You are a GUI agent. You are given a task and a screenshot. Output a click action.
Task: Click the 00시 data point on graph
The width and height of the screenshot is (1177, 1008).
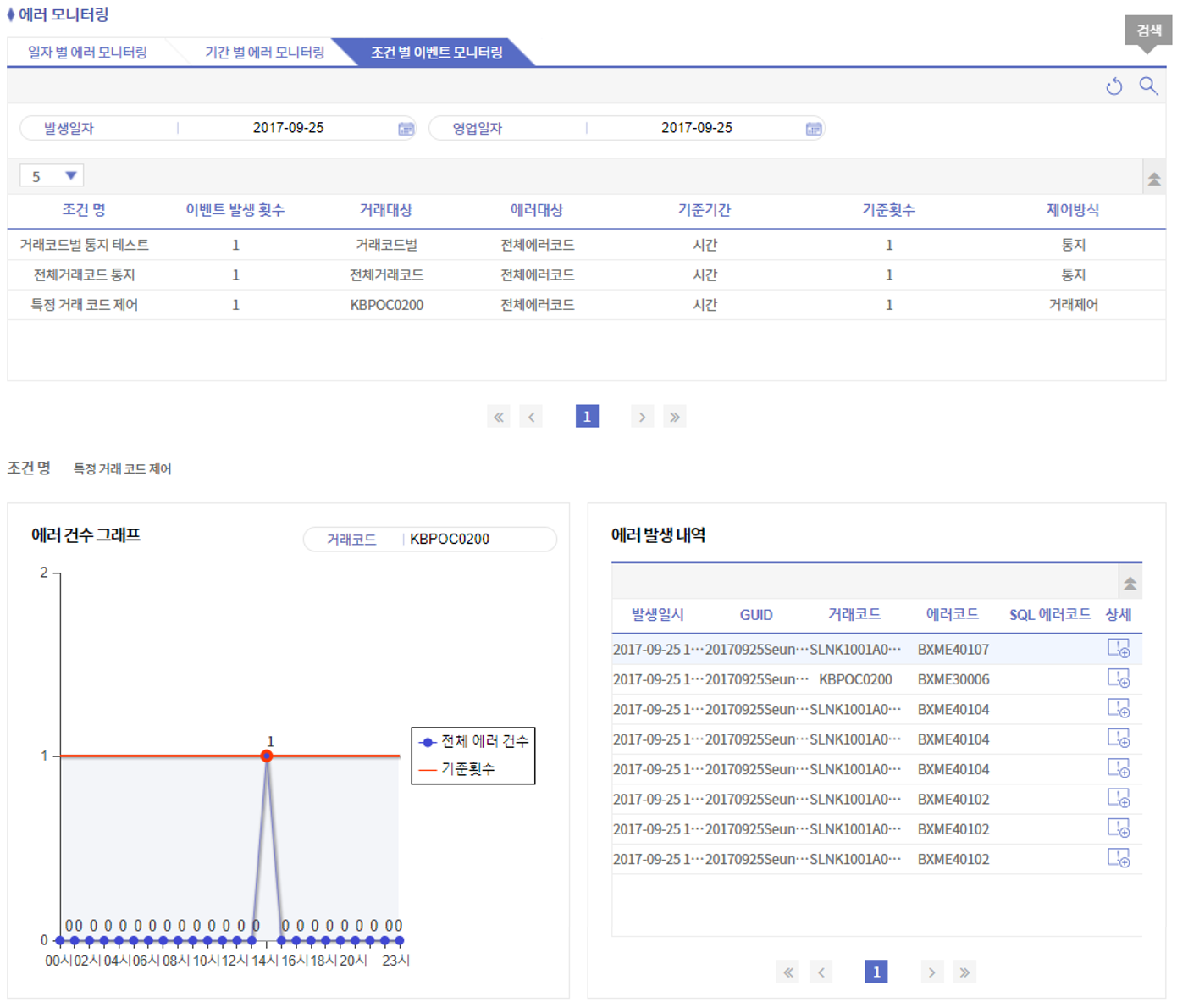point(59,940)
